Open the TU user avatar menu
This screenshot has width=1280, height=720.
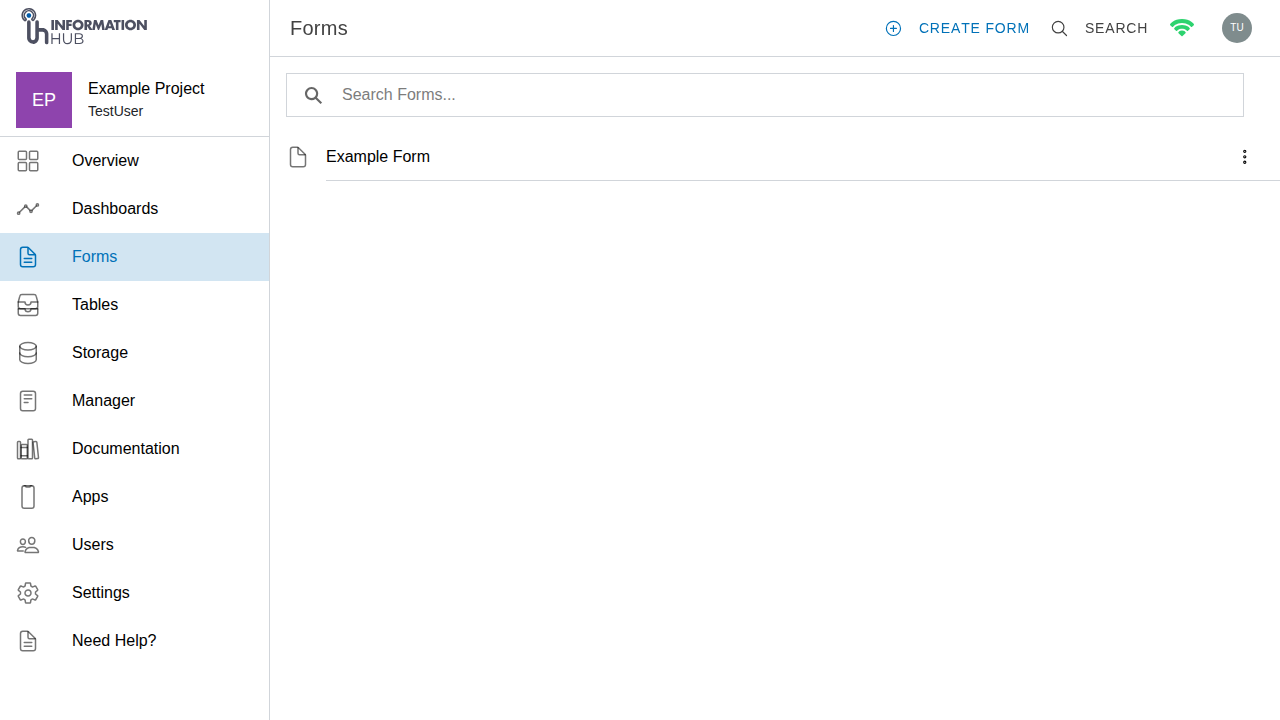(x=1237, y=28)
